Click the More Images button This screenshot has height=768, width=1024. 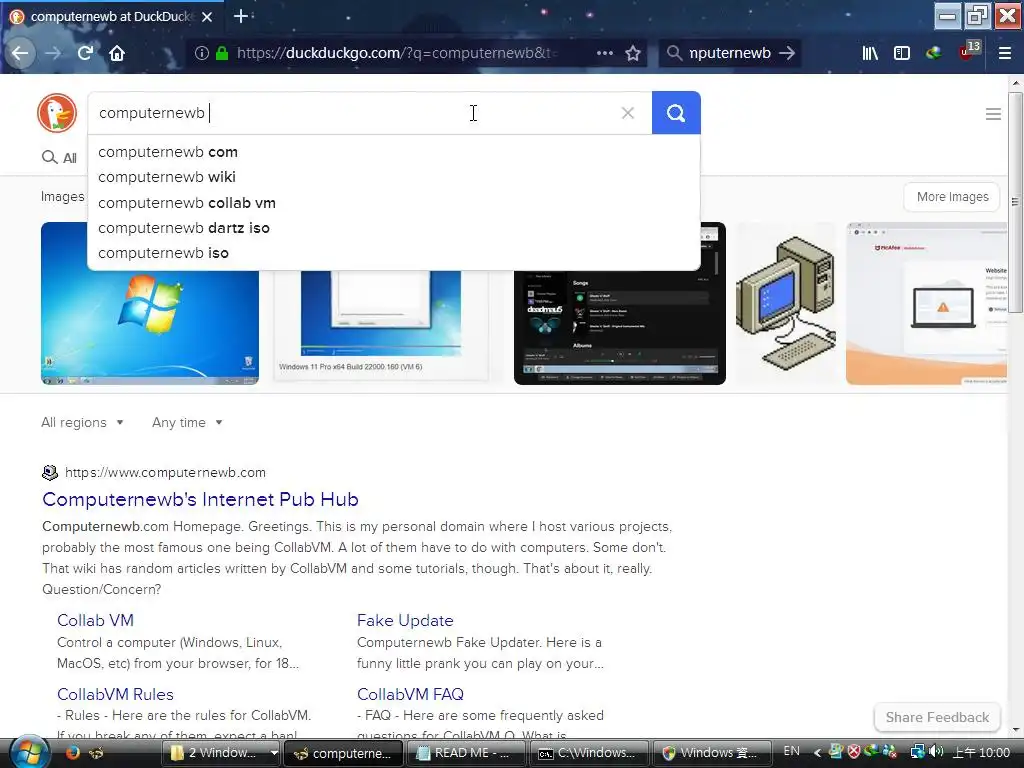[952, 197]
